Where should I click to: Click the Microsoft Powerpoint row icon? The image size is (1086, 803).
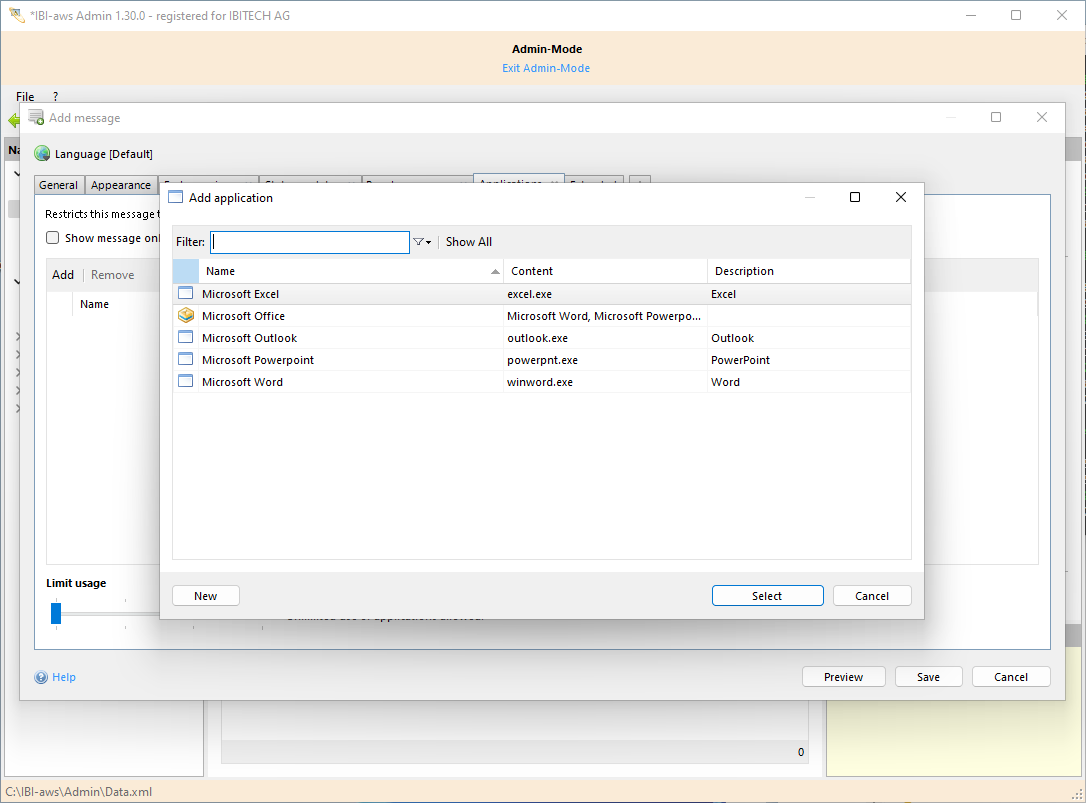[x=185, y=360]
